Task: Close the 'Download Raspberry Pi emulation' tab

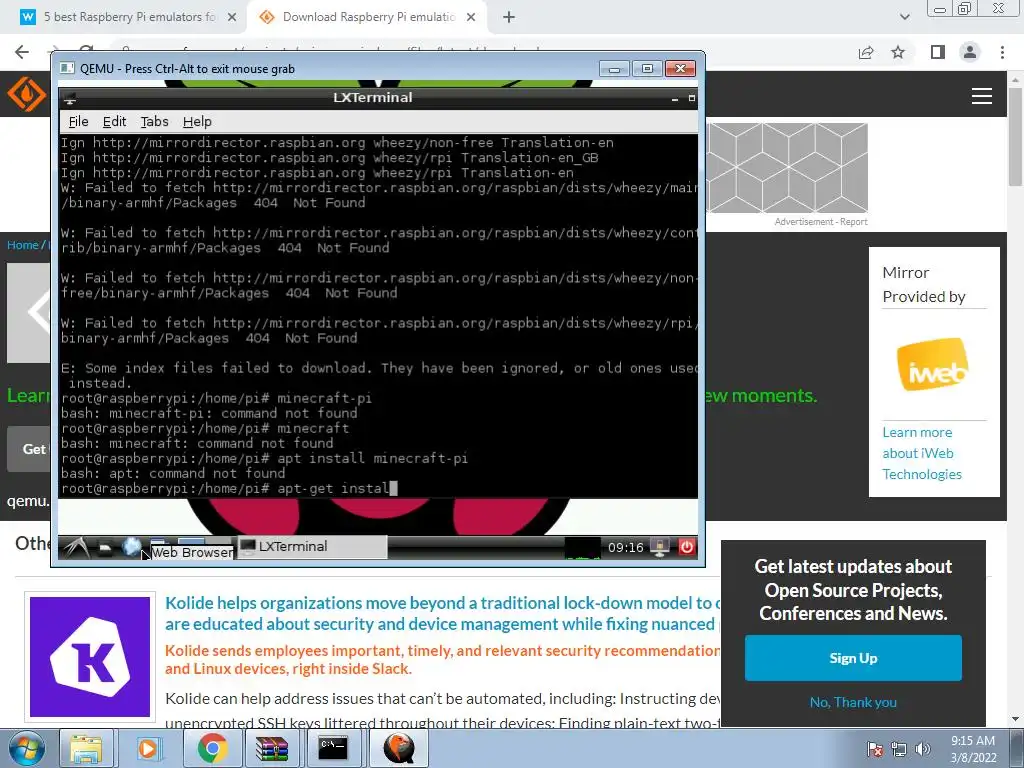Action: pyautogui.click(x=471, y=18)
